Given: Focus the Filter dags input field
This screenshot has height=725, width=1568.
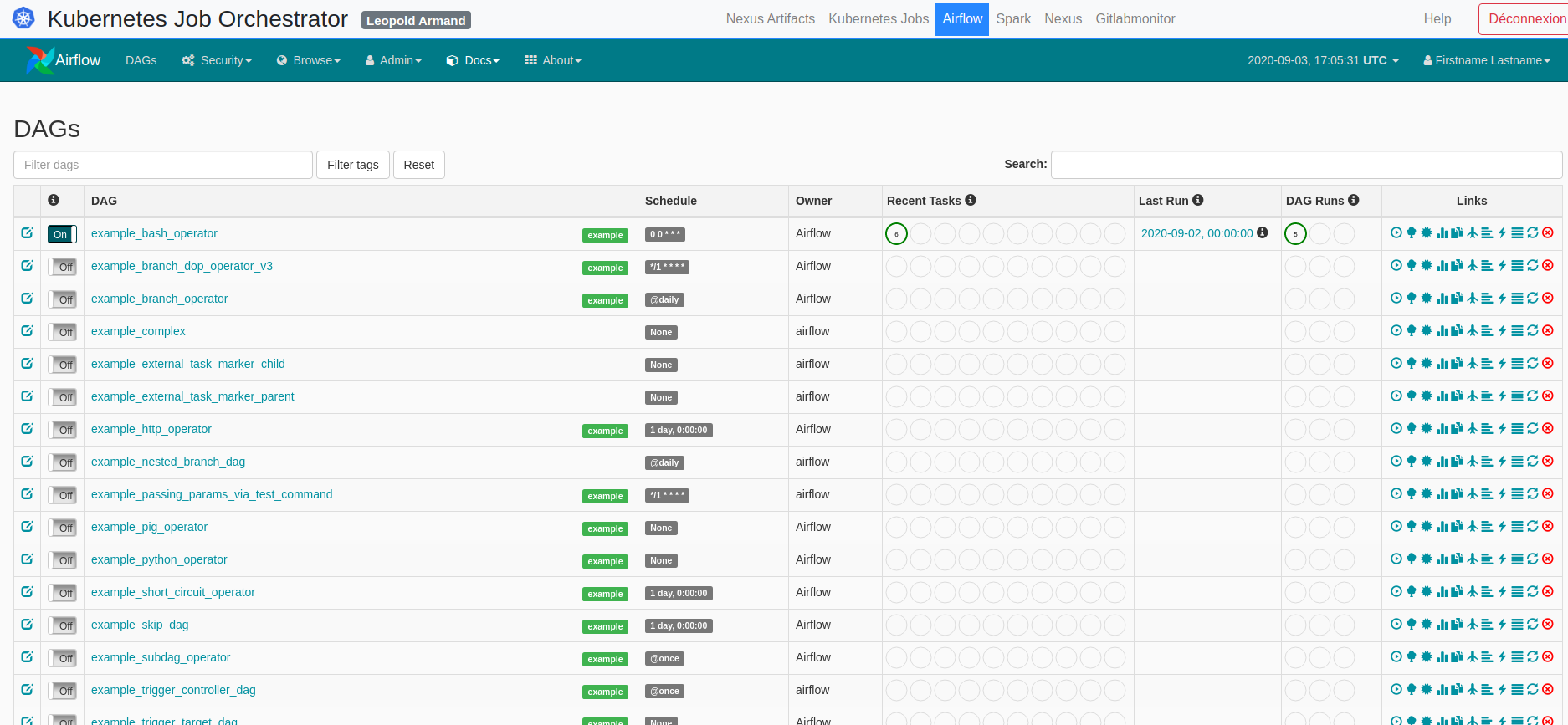Looking at the screenshot, I should click(163, 165).
